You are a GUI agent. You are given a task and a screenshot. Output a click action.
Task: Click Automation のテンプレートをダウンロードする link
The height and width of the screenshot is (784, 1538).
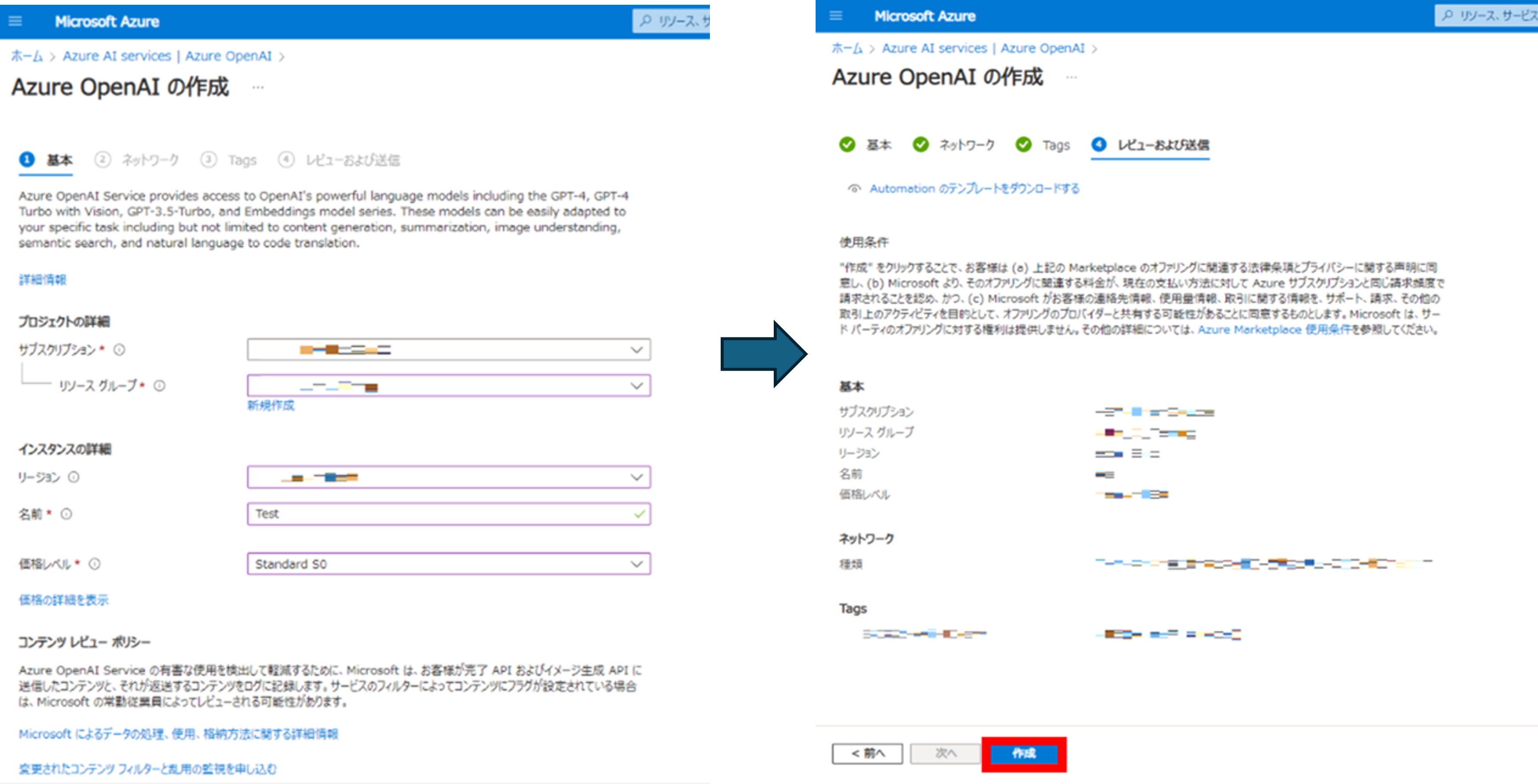coord(974,189)
